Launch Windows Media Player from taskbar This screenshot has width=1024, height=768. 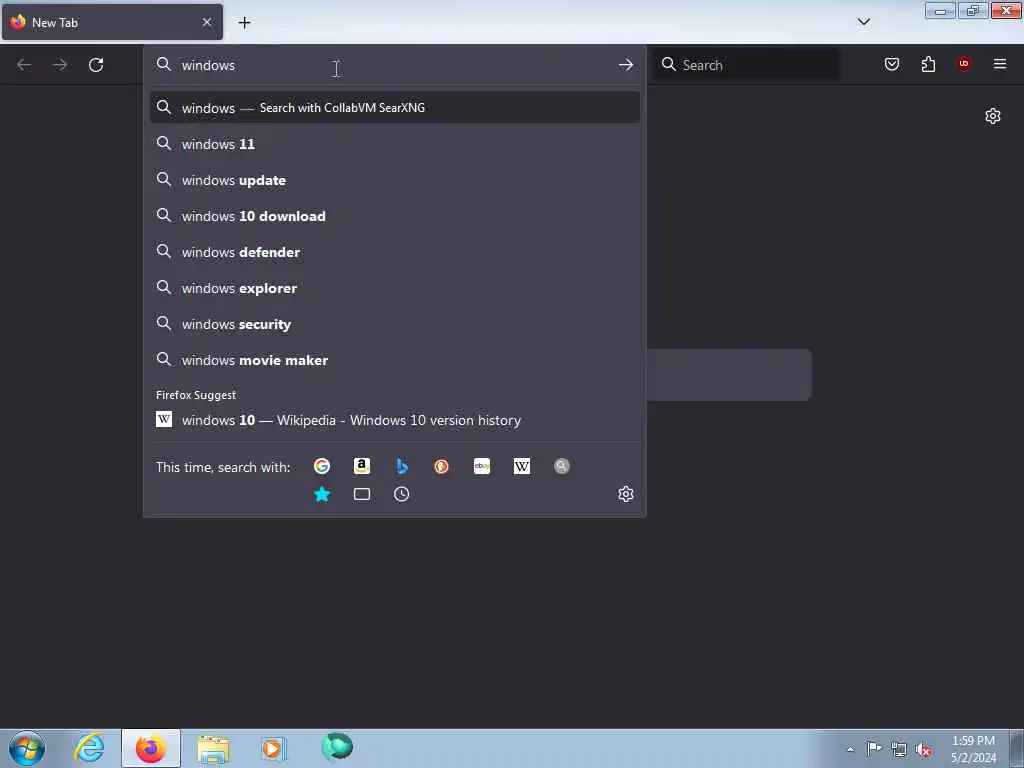(273, 748)
